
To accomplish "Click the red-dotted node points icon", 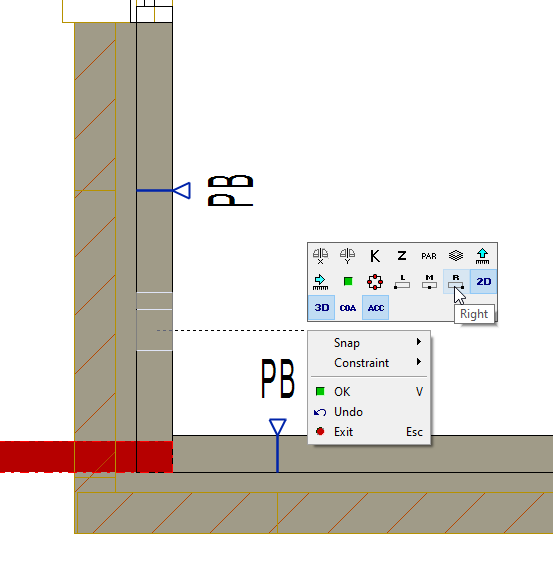I will pyautogui.click(x=375, y=282).
